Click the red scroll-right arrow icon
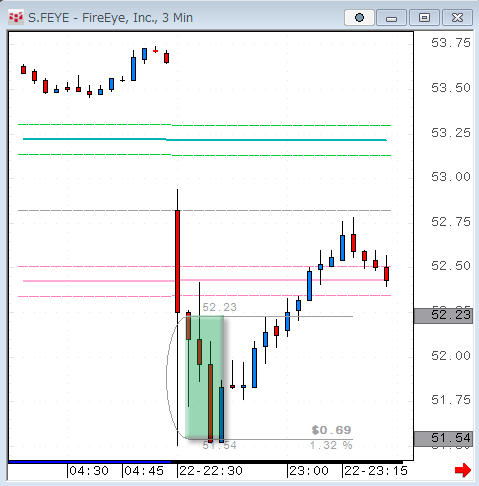Image resolution: width=479 pixels, height=486 pixels. coord(463,470)
